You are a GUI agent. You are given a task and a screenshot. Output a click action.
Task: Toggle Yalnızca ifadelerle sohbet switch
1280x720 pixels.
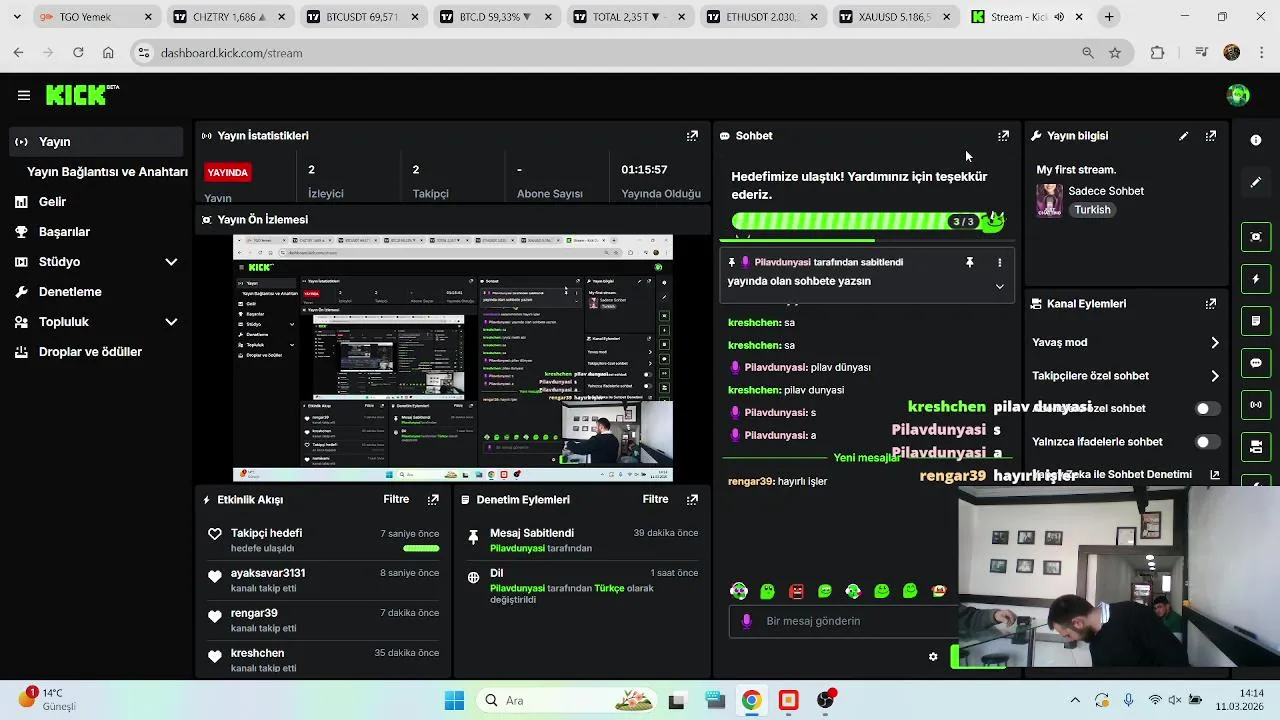pyautogui.click(x=1208, y=442)
